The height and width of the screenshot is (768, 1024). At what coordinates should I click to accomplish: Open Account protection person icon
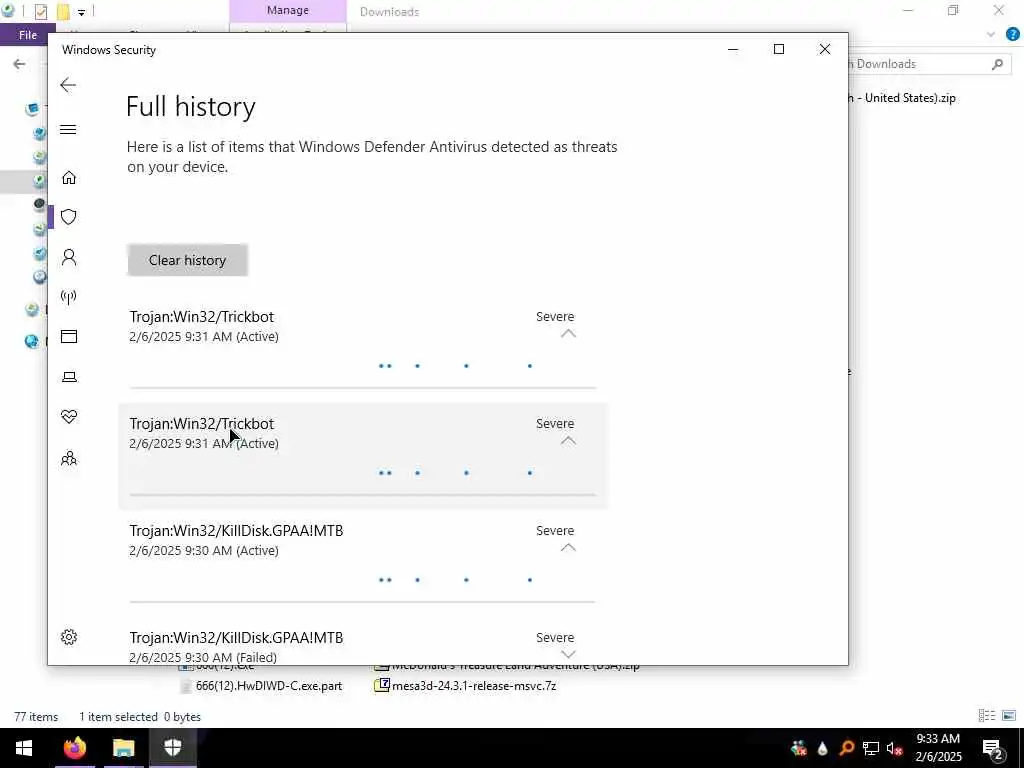point(69,257)
